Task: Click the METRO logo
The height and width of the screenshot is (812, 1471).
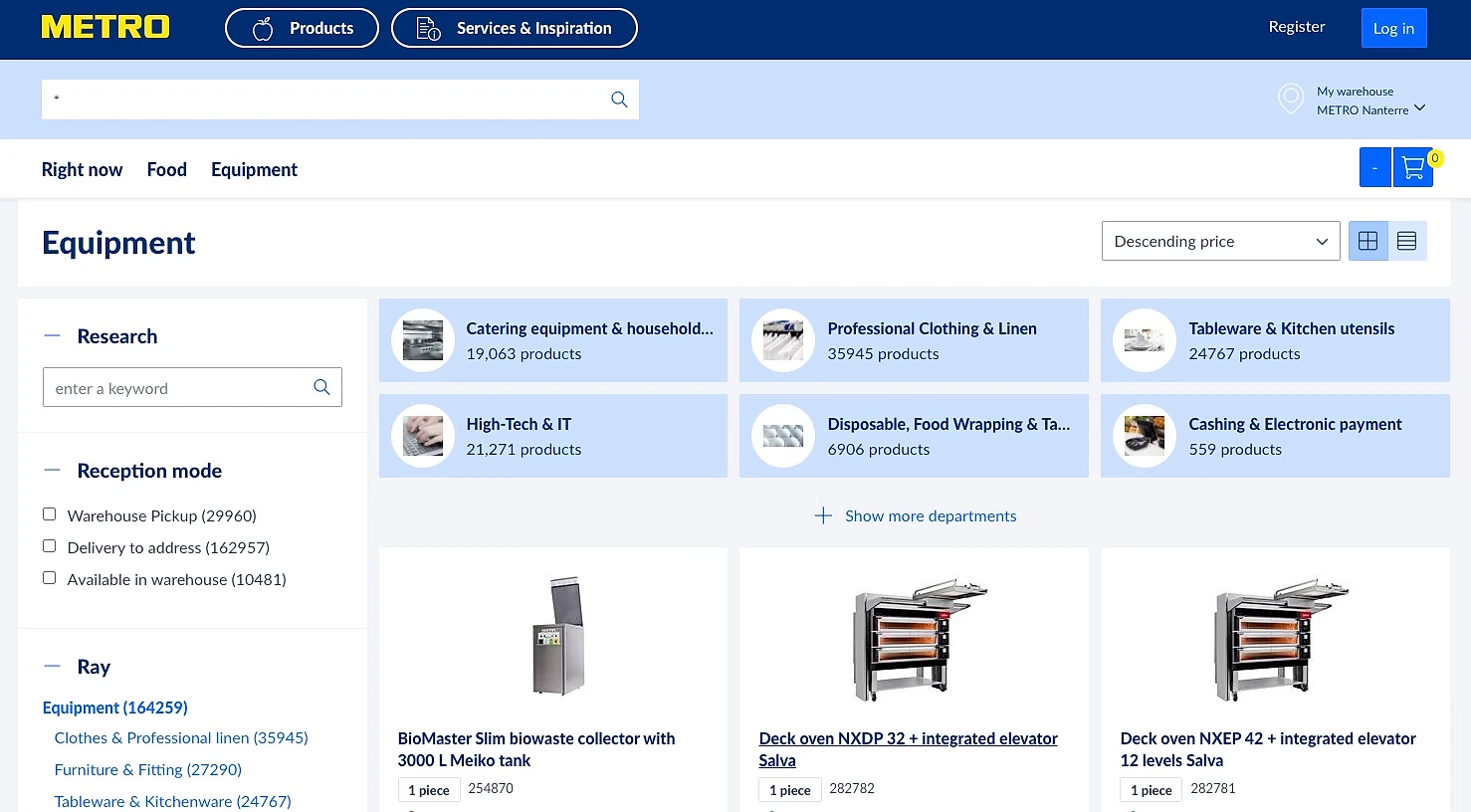Action: tap(105, 27)
